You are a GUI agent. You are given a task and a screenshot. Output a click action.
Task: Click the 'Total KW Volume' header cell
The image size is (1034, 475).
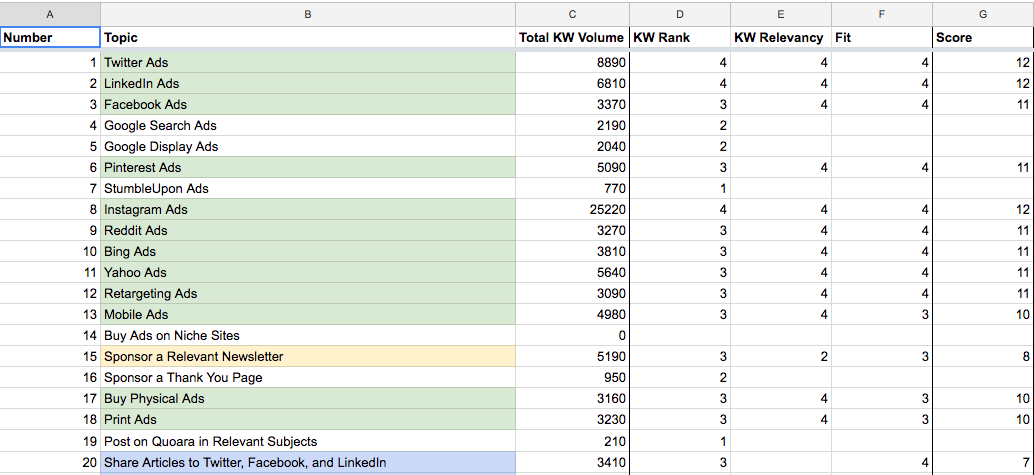572,38
